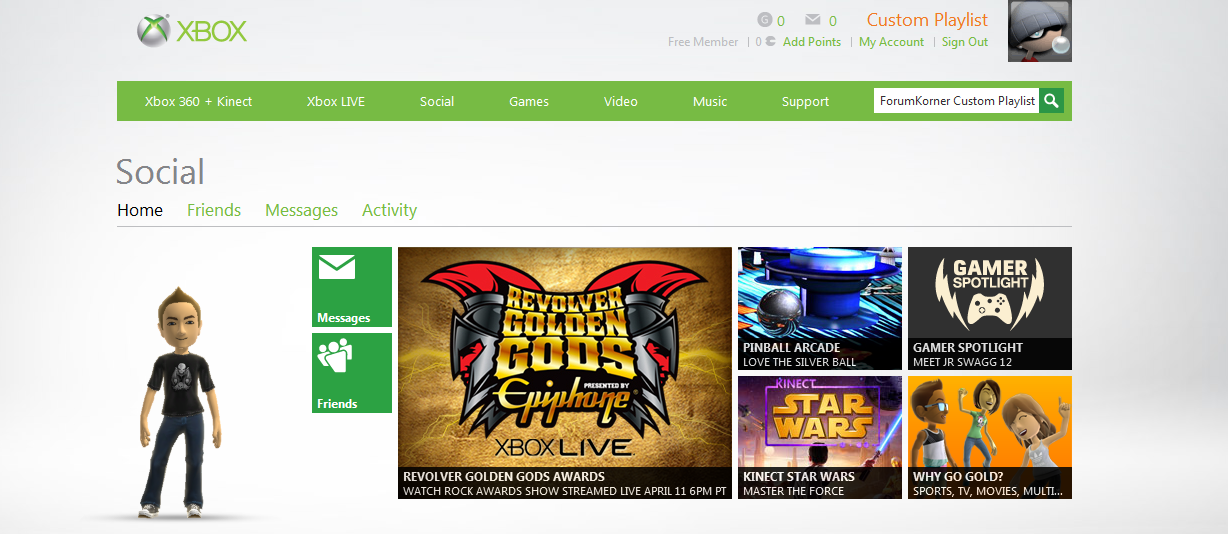Open the Support menu
The image size is (1228, 534).
tap(805, 101)
